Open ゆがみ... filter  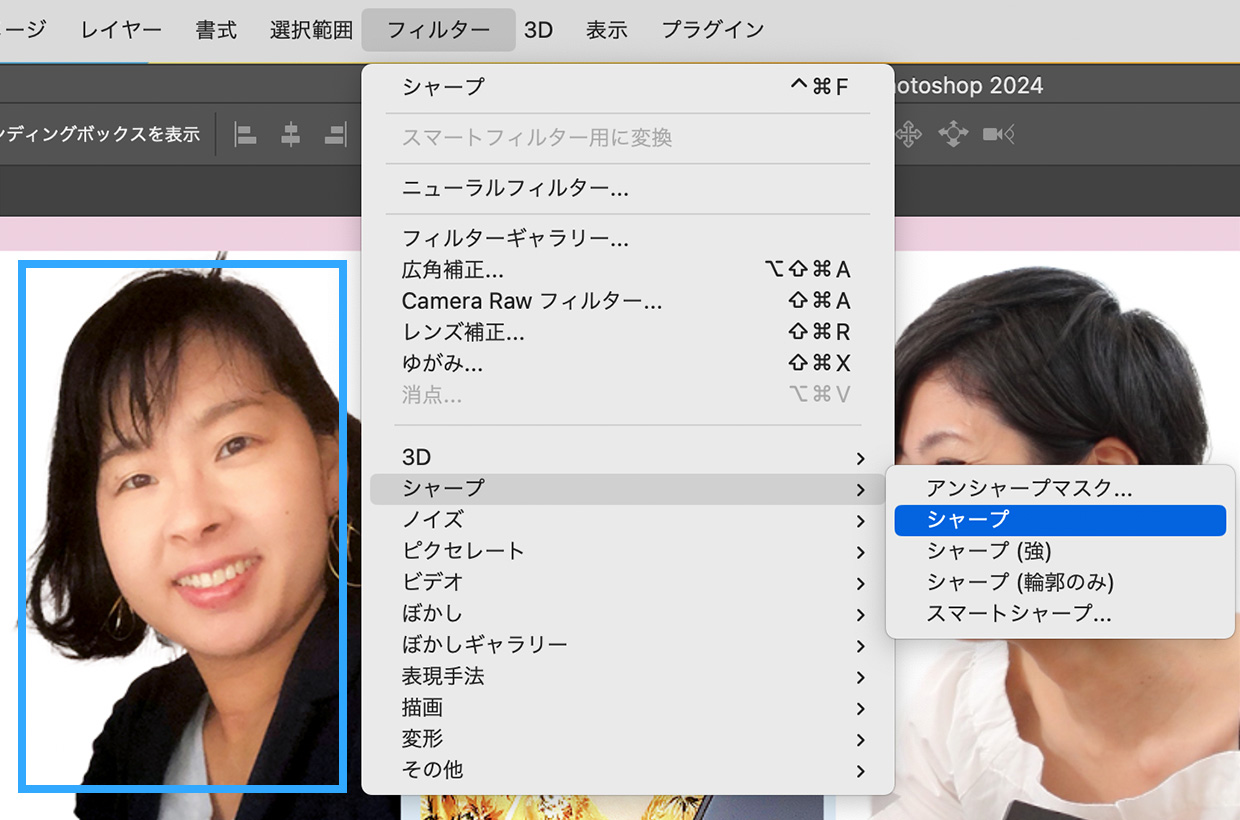[627, 363]
